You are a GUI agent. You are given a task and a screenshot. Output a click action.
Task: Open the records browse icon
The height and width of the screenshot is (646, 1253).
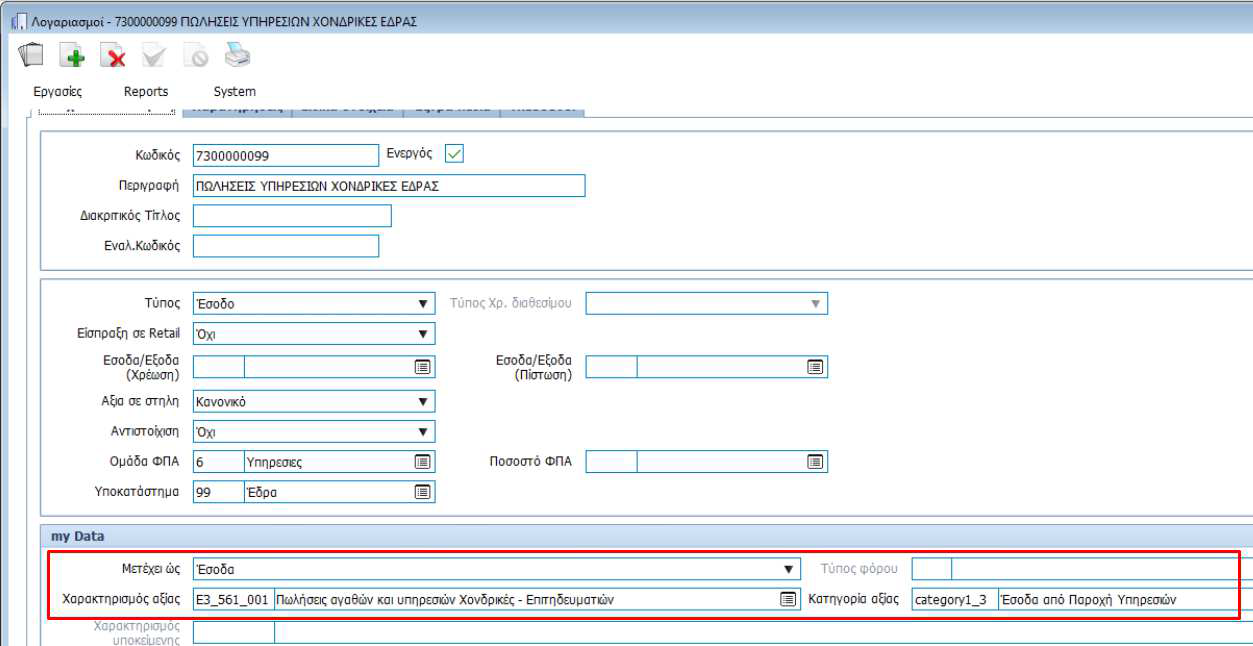(30, 57)
